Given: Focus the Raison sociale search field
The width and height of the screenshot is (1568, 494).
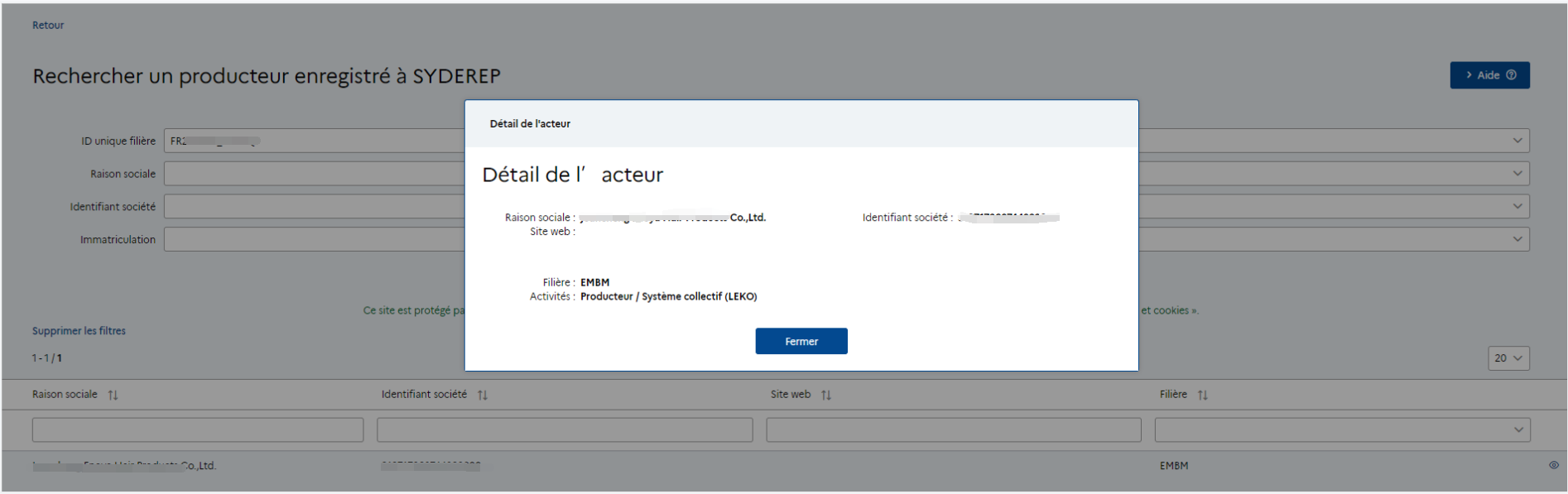Looking at the screenshot, I should click(315, 174).
